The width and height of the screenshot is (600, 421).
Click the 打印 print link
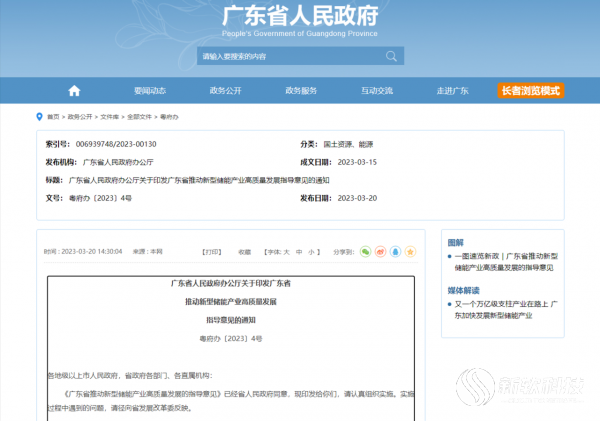point(212,252)
